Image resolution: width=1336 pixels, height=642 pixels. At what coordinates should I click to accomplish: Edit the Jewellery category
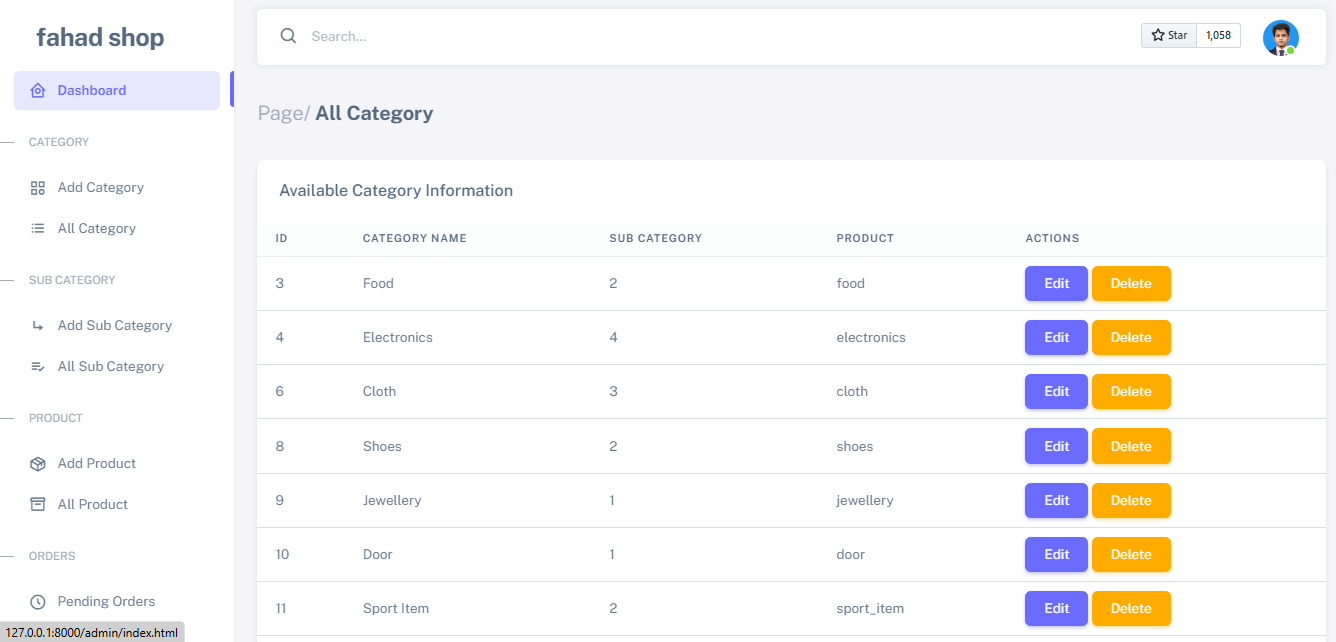1056,500
